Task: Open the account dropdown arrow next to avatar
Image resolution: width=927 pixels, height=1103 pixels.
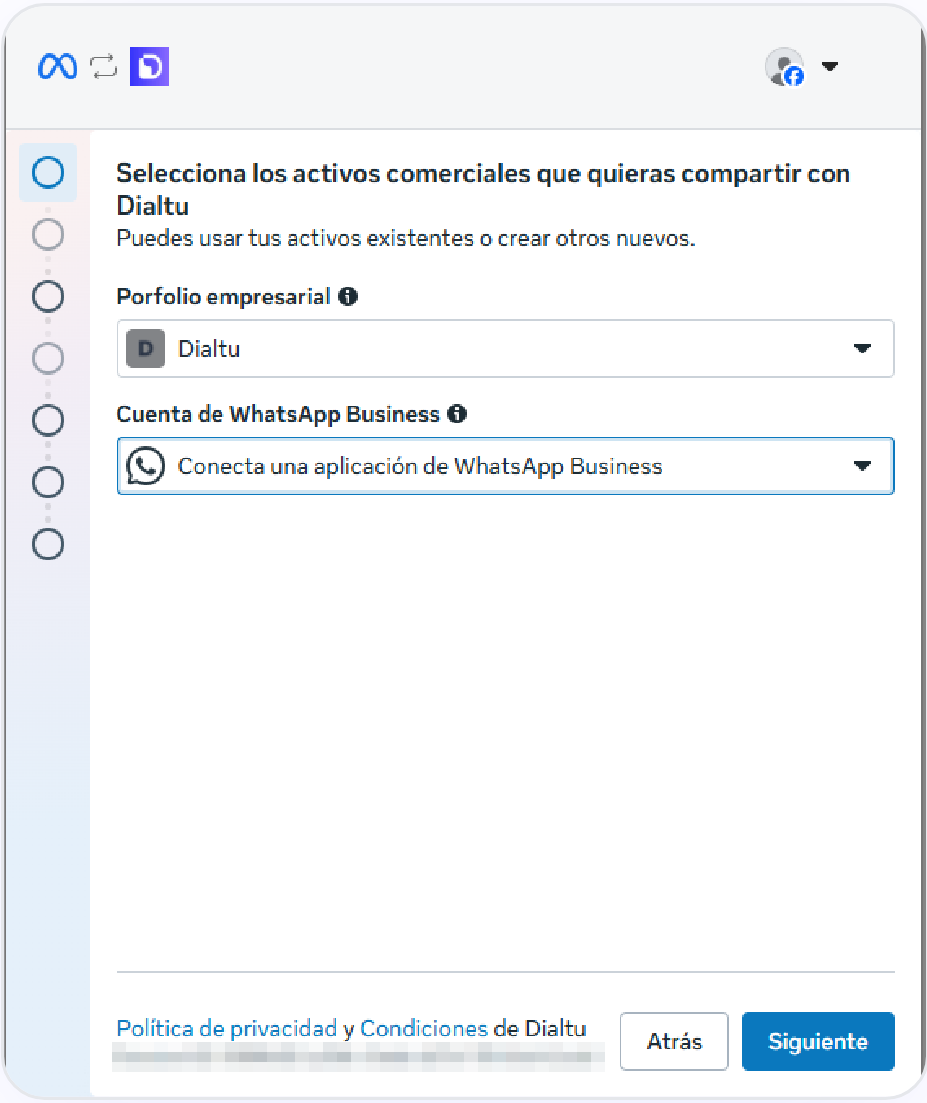Action: 830,66
